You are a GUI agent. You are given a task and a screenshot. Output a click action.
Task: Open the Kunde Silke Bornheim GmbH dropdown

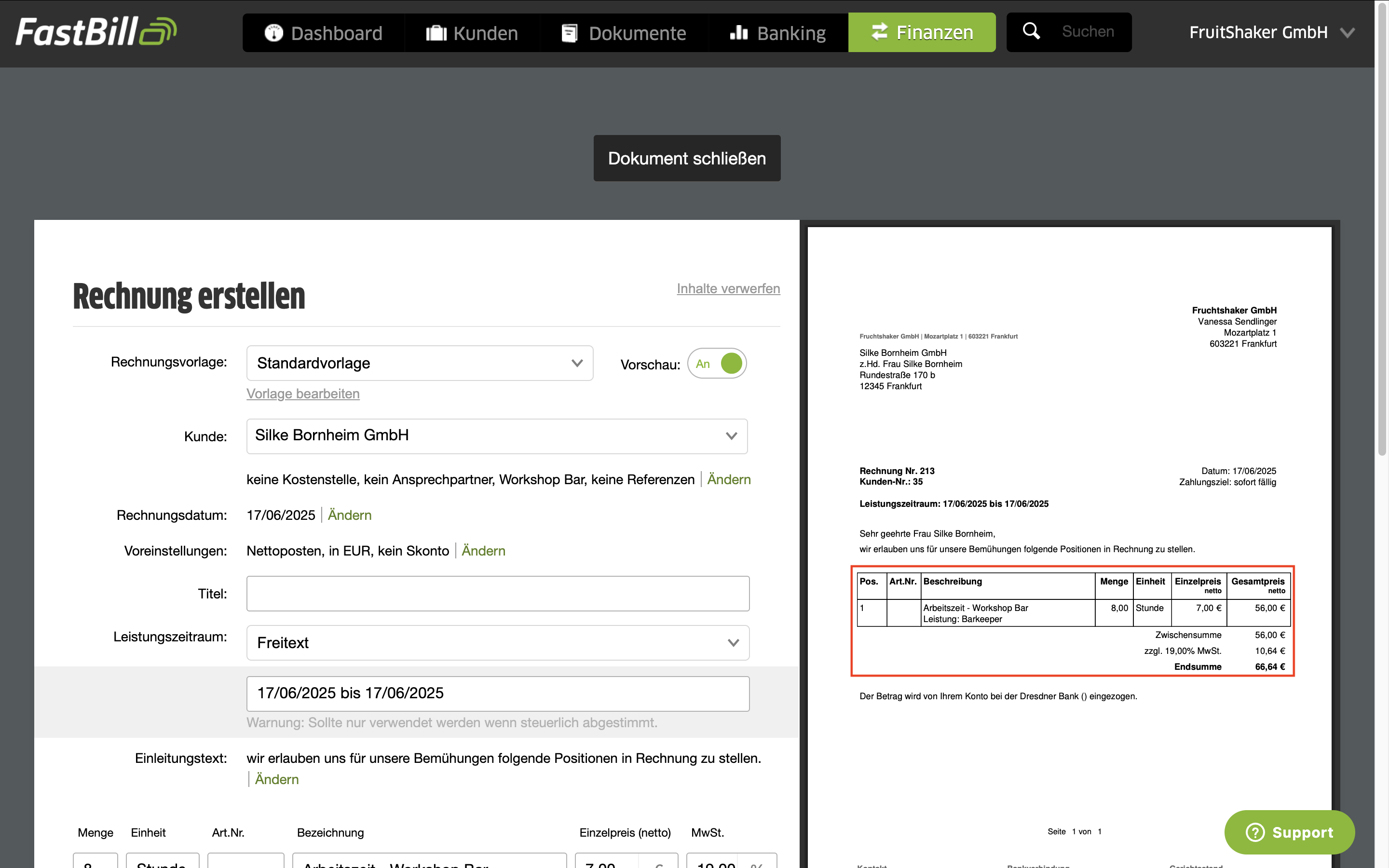click(x=497, y=436)
